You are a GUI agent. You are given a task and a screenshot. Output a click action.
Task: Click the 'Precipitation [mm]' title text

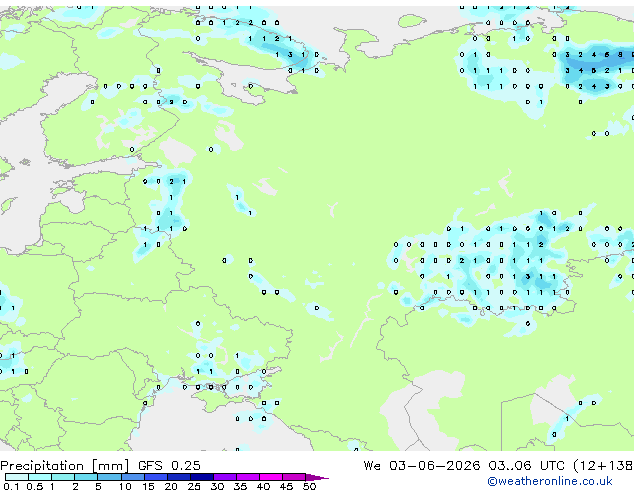[65, 466]
